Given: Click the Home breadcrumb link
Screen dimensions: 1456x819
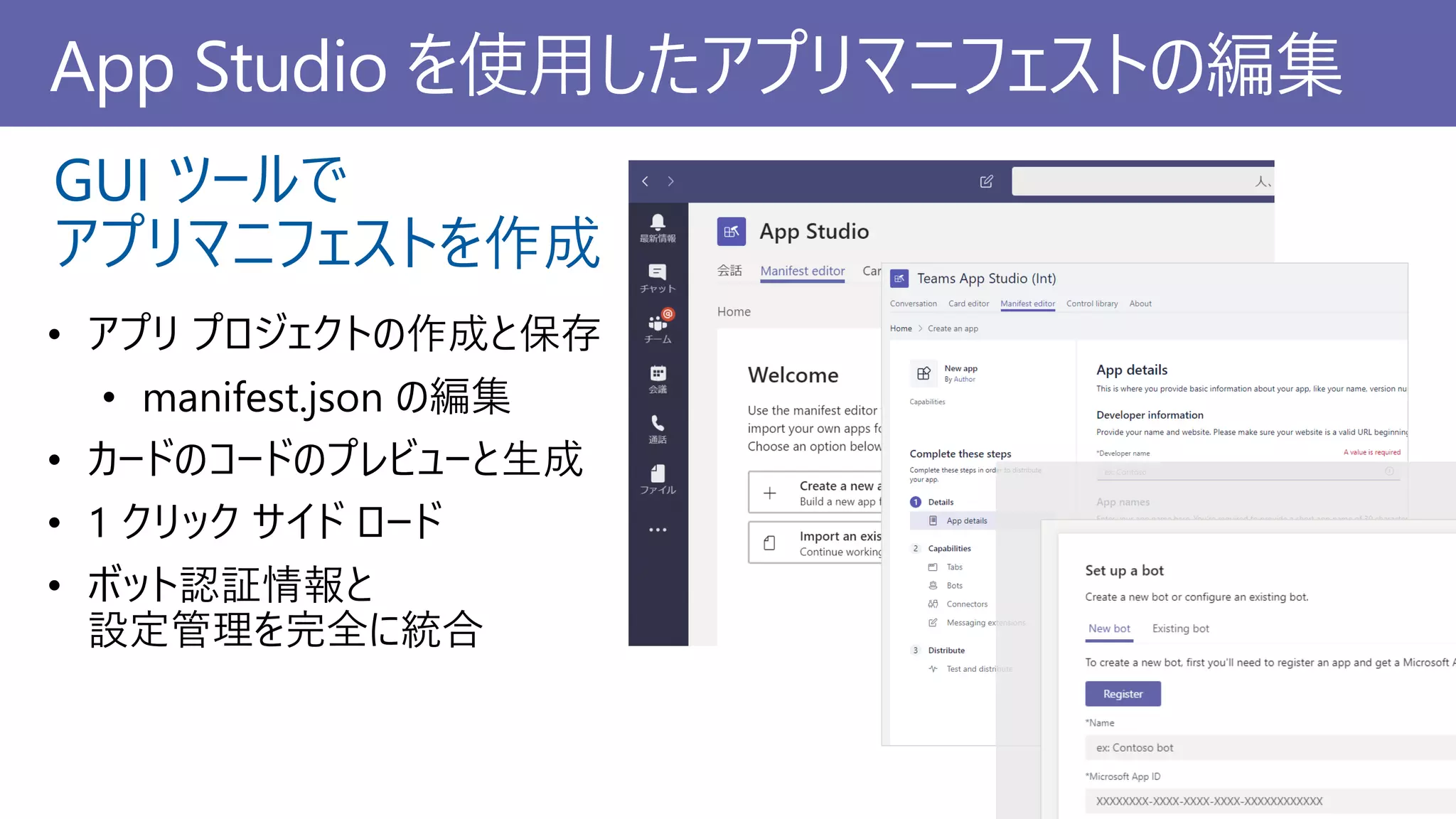Looking at the screenshot, I should pos(901,328).
